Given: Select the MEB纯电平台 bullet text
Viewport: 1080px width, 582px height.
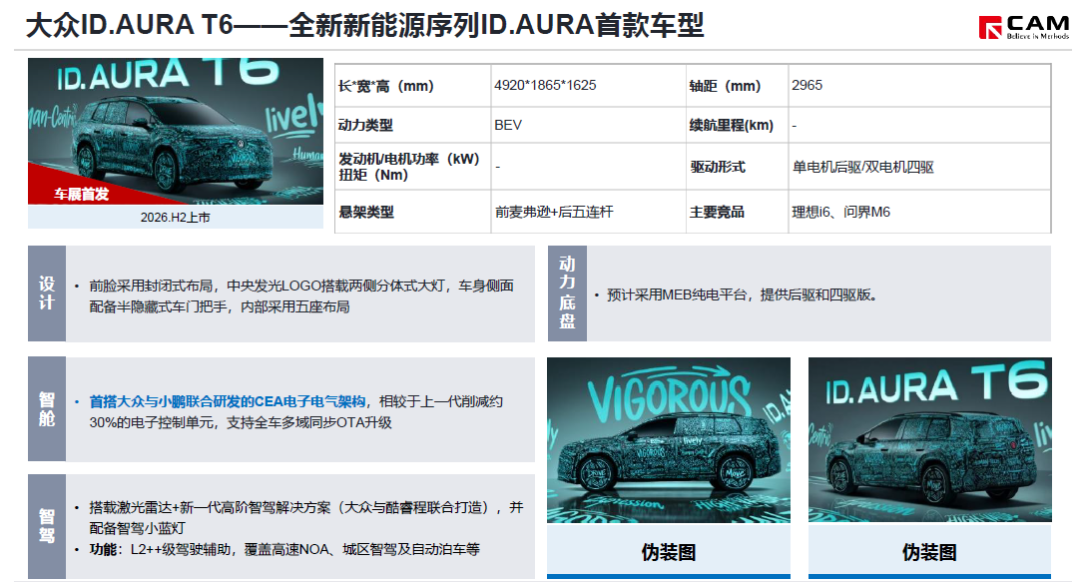Looking at the screenshot, I should 741,295.
